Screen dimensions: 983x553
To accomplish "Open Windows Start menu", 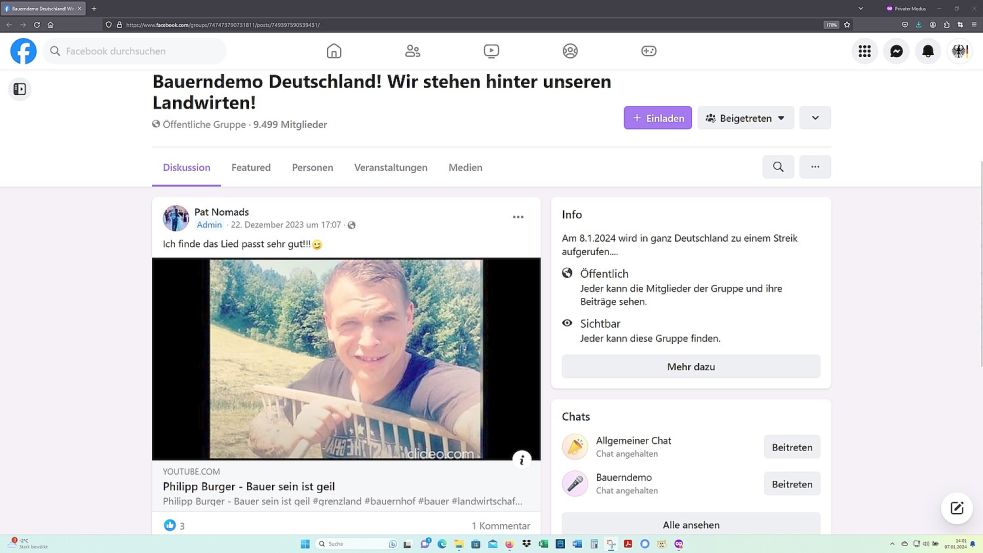I will (305, 544).
